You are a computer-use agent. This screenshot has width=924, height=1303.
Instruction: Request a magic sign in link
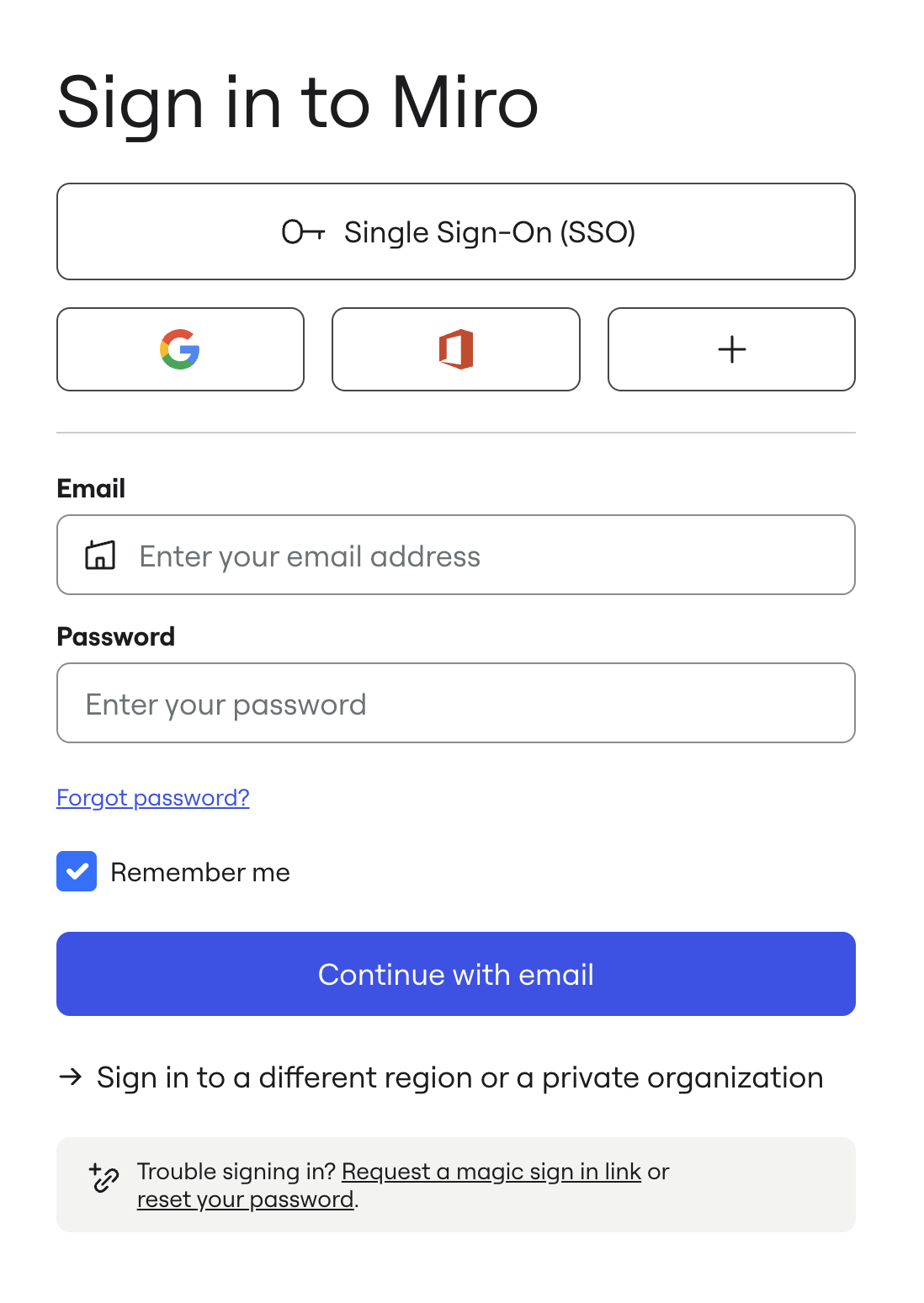pos(491,1171)
